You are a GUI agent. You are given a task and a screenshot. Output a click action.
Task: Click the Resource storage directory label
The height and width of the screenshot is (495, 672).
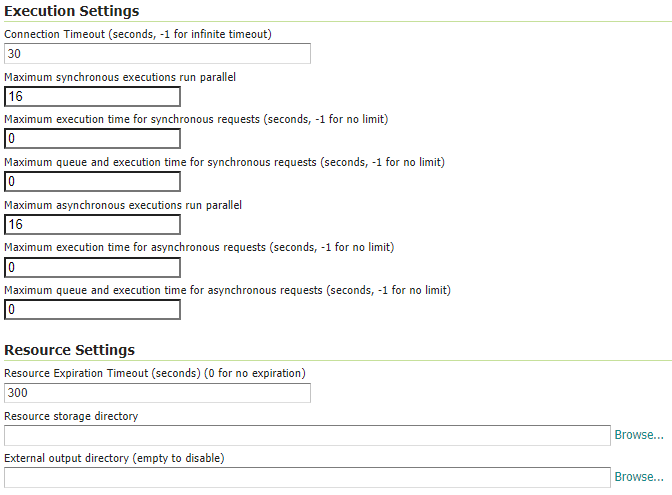71,415
